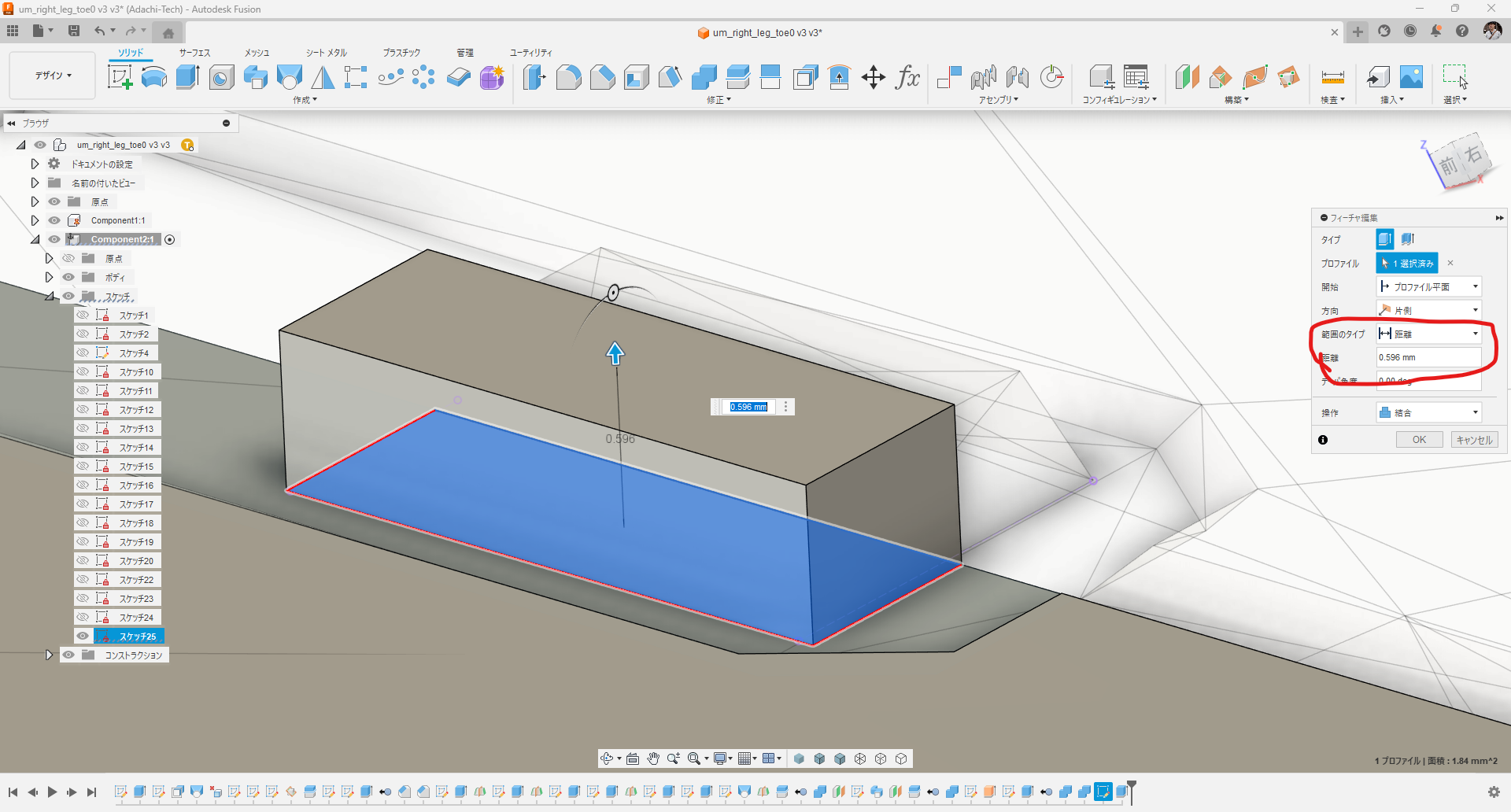The height and width of the screenshot is (812, 1511).
Task: Click the 距離 0.596 mm input field
Action: (x=1428, y=357)
